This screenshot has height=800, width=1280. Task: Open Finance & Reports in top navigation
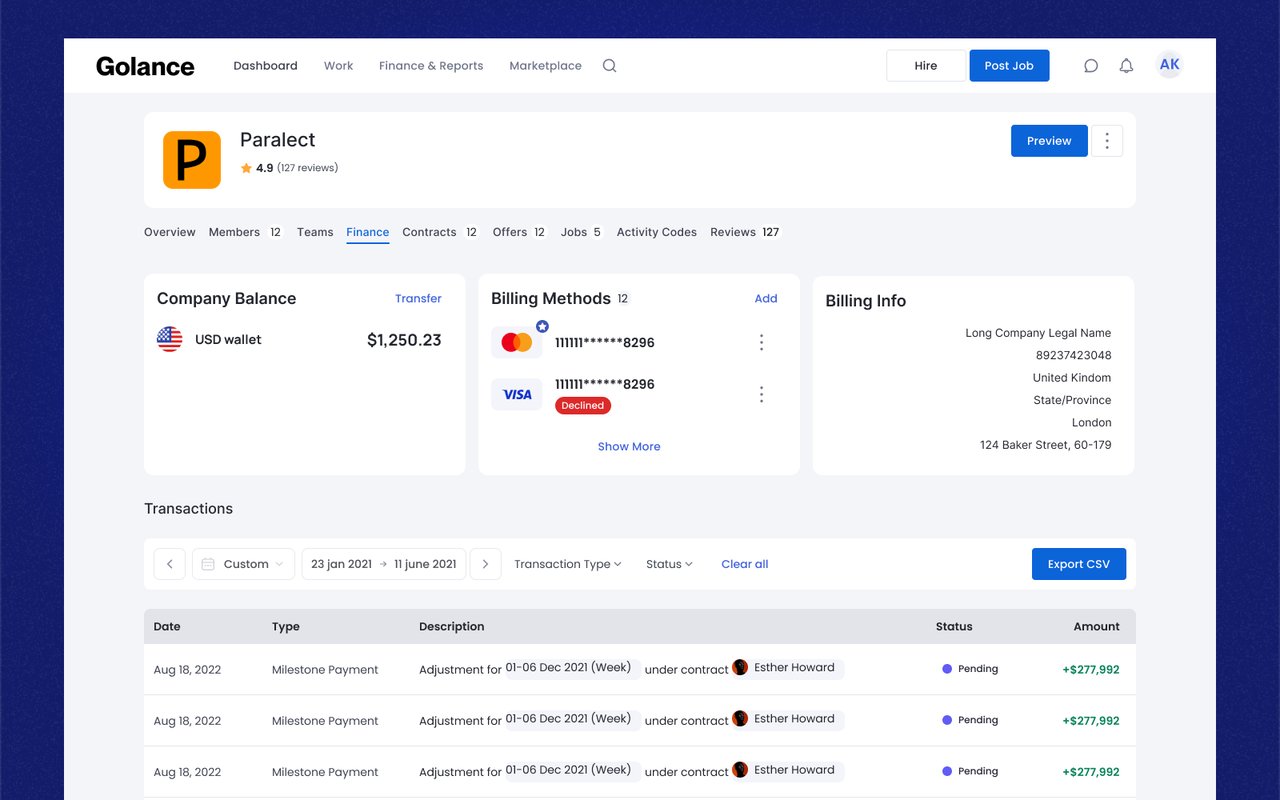coord(431,66)
